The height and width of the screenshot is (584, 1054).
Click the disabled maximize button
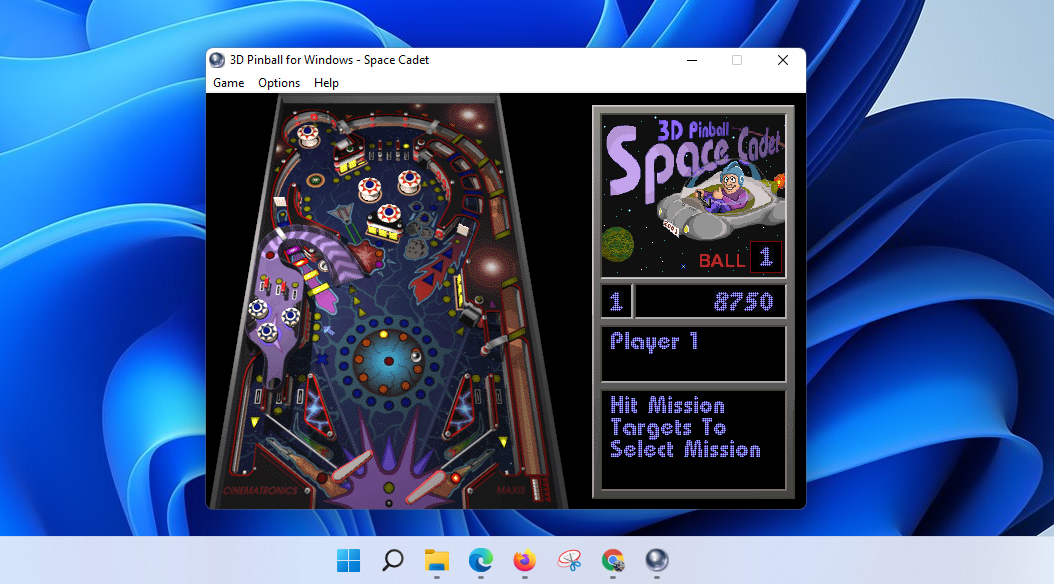(x=737, y=60)
